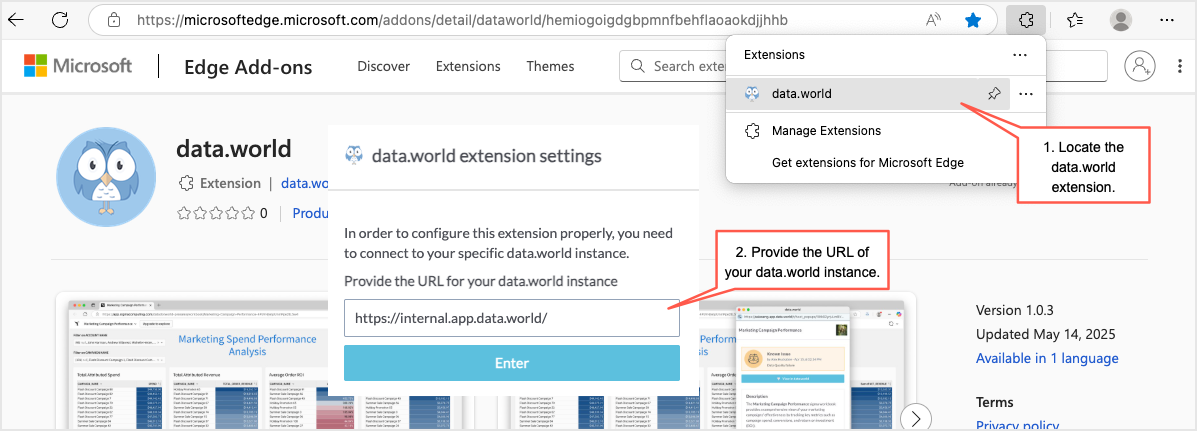Click the Enter button in extension settings

(x=511, y=363)
